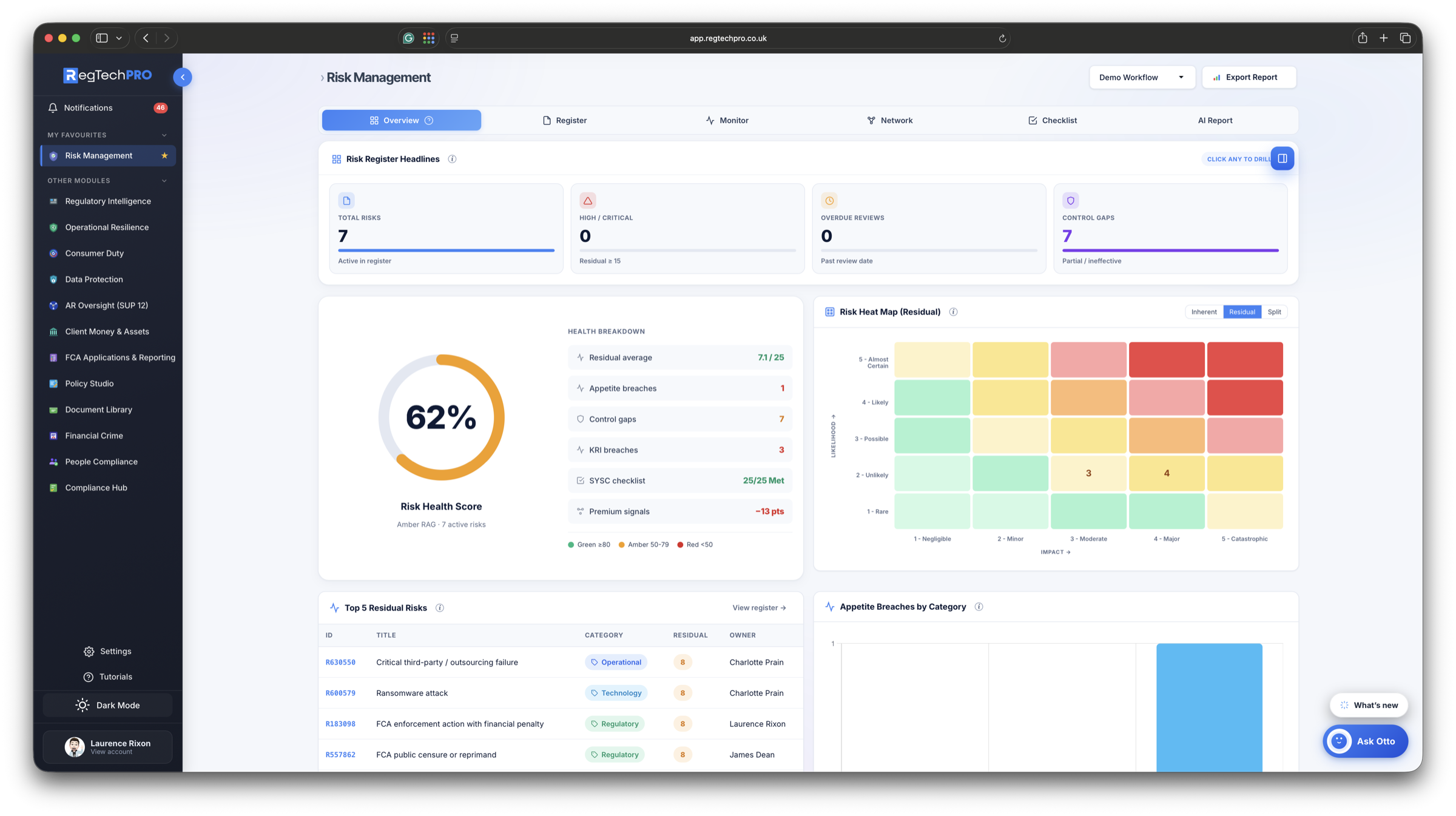Open Financial Crime module
This screenshot has width=1456, height=816.
point(108,436)
